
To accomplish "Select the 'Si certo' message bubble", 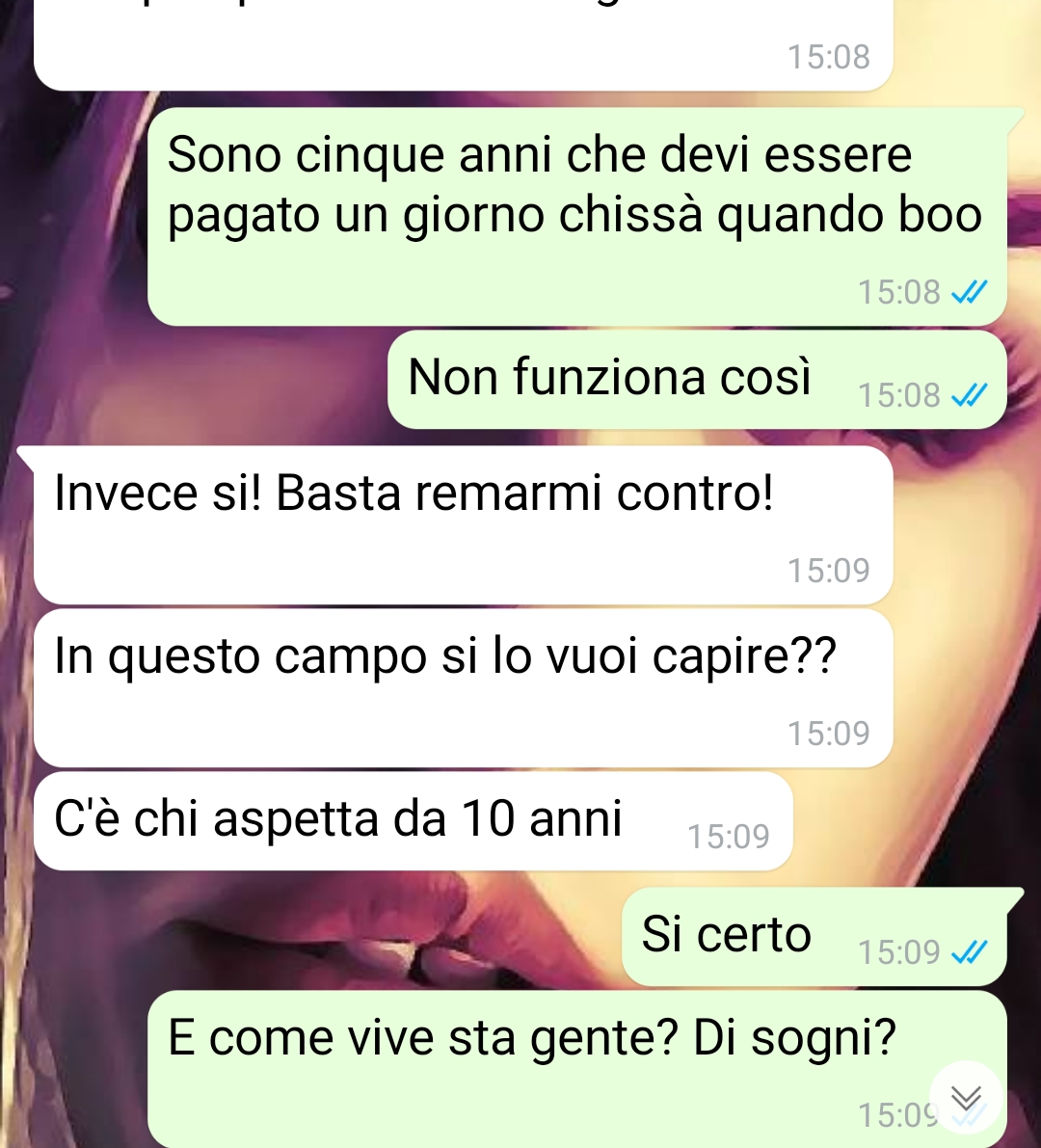I will tap(814, 936).
